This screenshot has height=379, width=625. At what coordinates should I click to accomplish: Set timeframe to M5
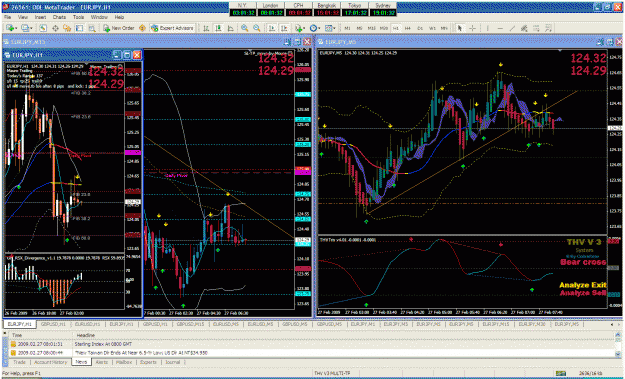(359, 28)
